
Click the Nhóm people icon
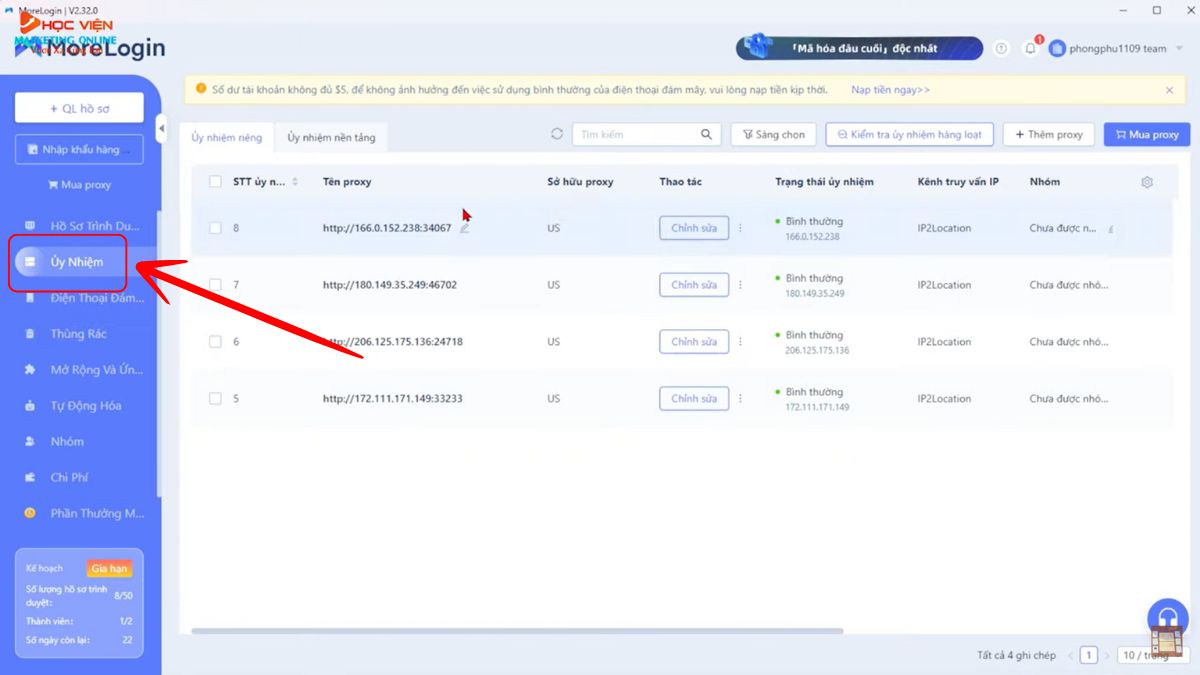click(30, 442)
